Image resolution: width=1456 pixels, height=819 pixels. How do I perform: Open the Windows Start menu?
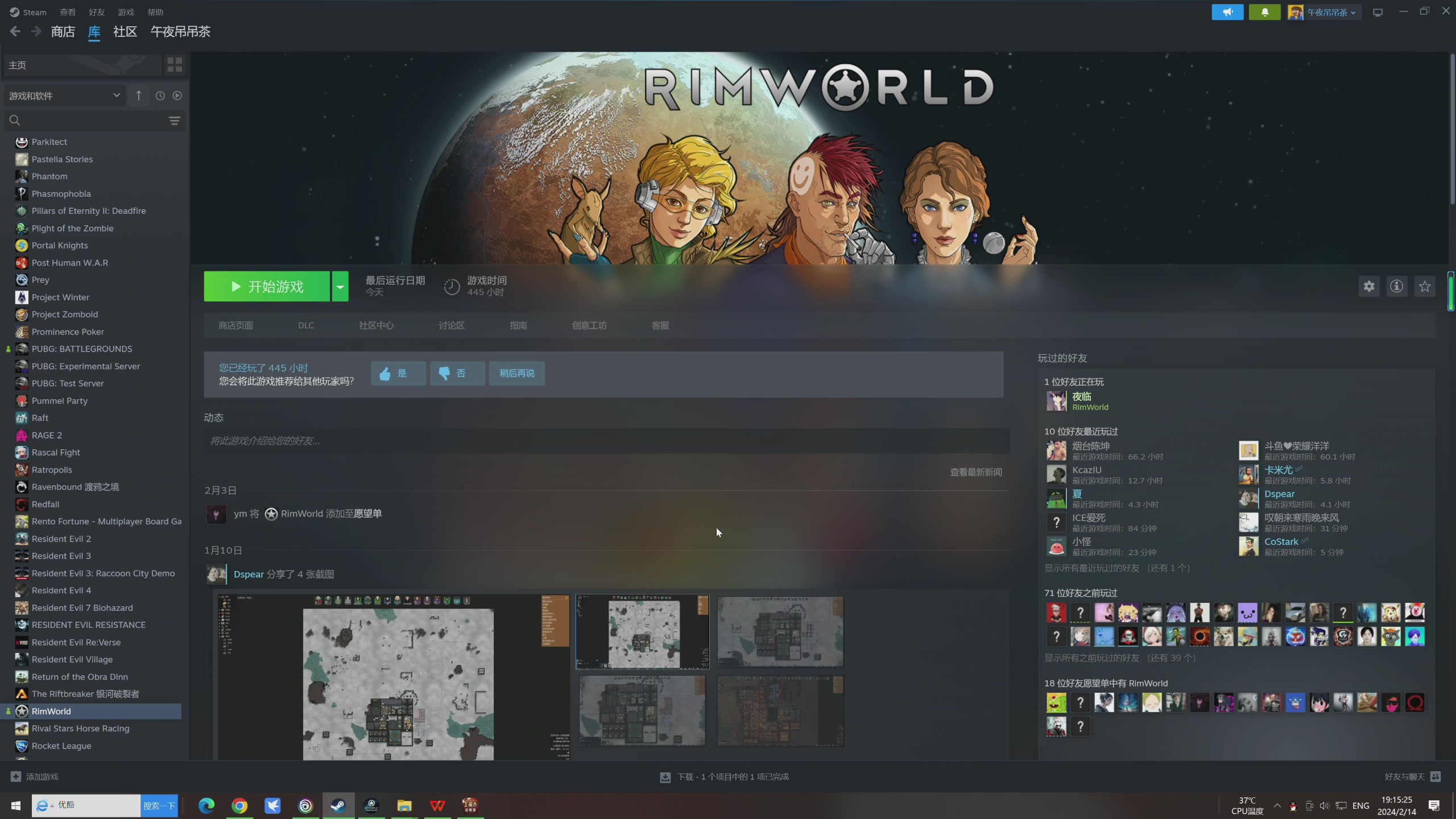click(x=16, y=805)
